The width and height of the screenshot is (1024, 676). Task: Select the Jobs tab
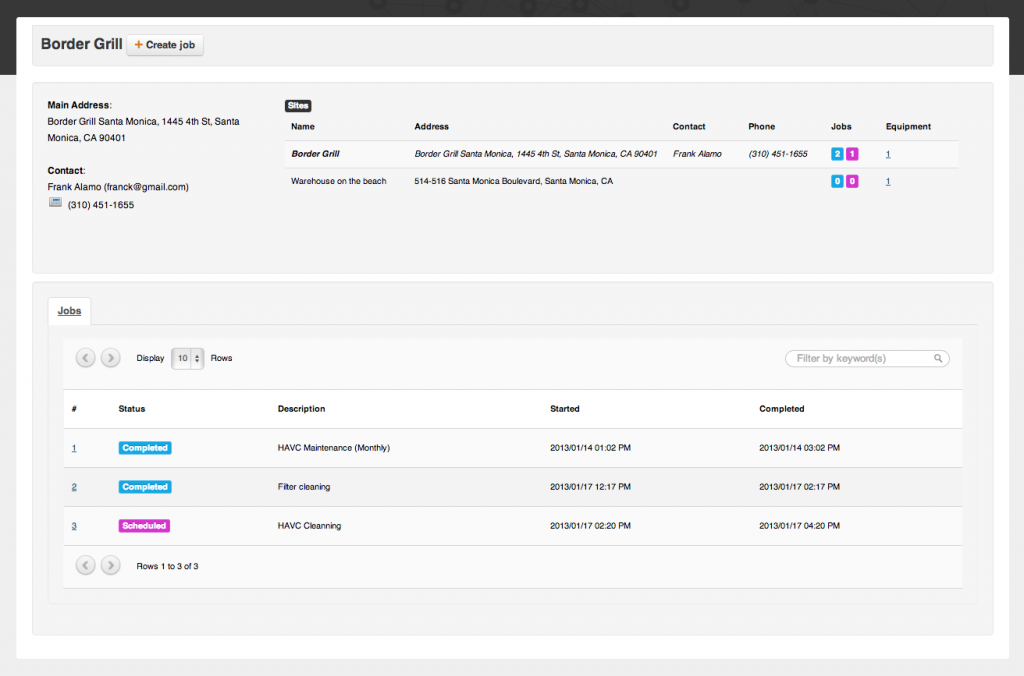(69, 311)
